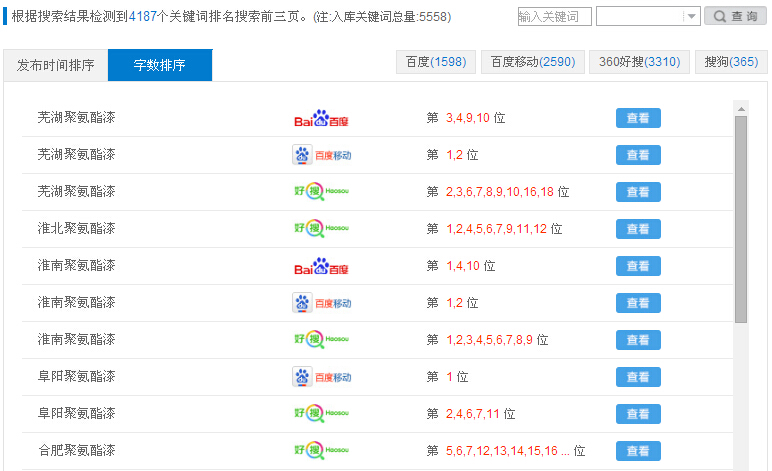The image size is (772, 471).
Task: Click the 百度移动 logo in 芜湖聚氨酯漆 row
Action: [x=322, y=155]
